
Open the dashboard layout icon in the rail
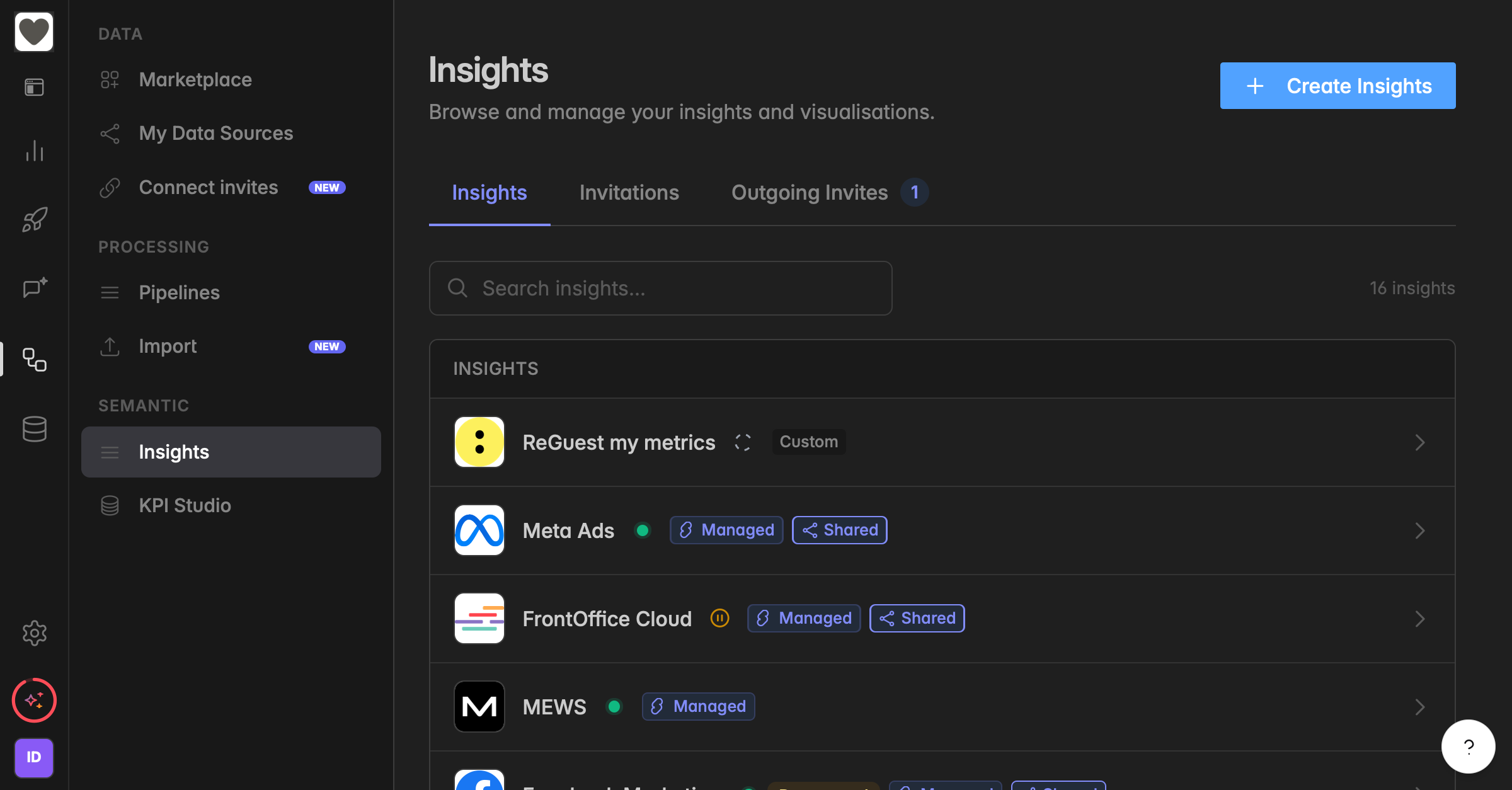(x=34, y=87)
